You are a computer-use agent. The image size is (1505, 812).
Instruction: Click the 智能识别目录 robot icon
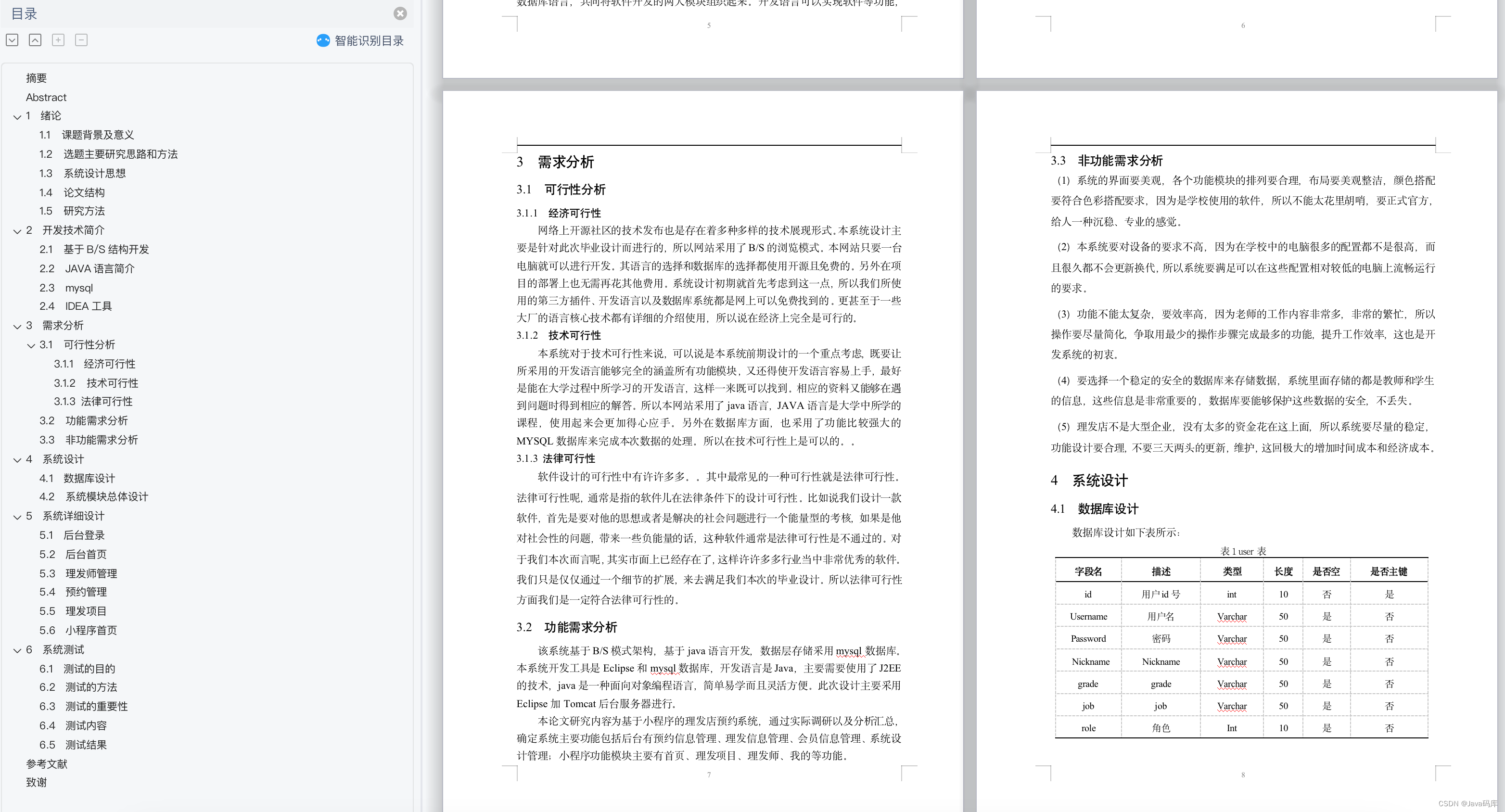point(323,40)
